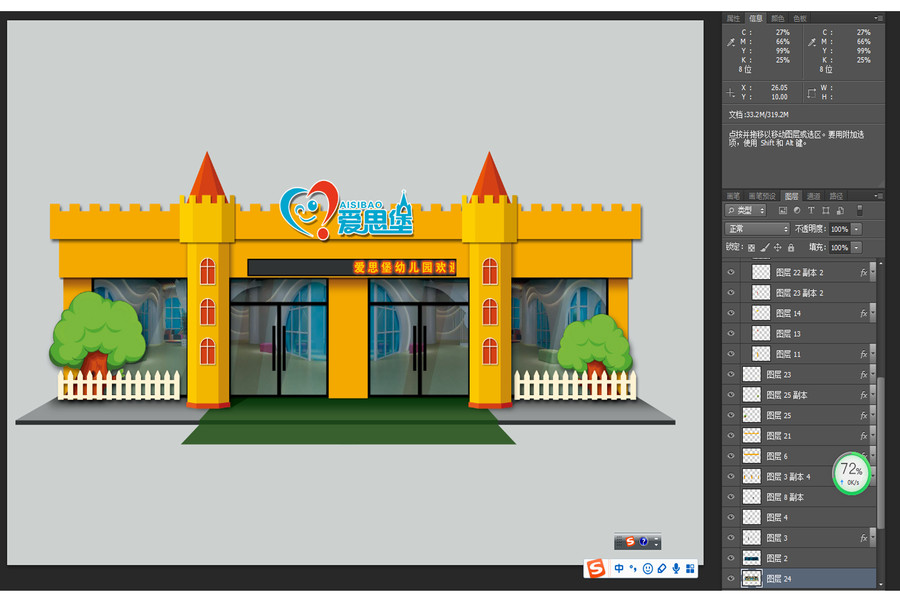This screenshot has height=600, width=900.
Task: Open the Layers panel flyout menu
Action: tap(878, 196)
